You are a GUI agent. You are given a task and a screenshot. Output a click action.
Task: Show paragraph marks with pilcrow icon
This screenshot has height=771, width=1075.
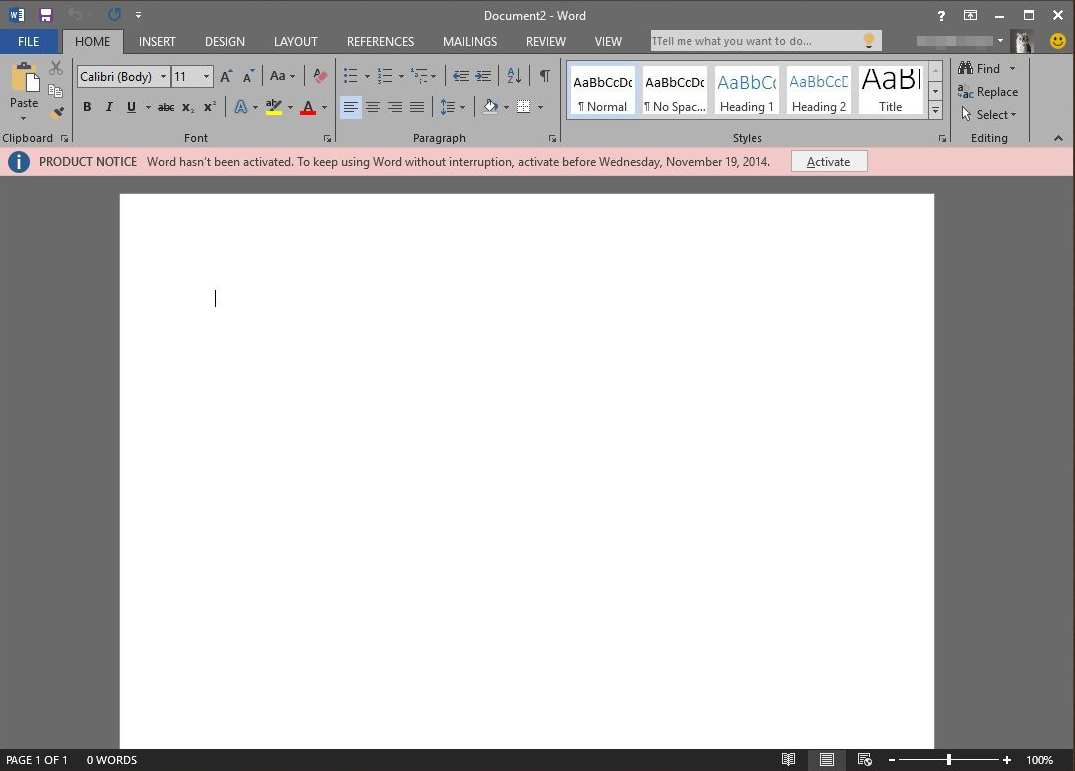pos(544,76)
